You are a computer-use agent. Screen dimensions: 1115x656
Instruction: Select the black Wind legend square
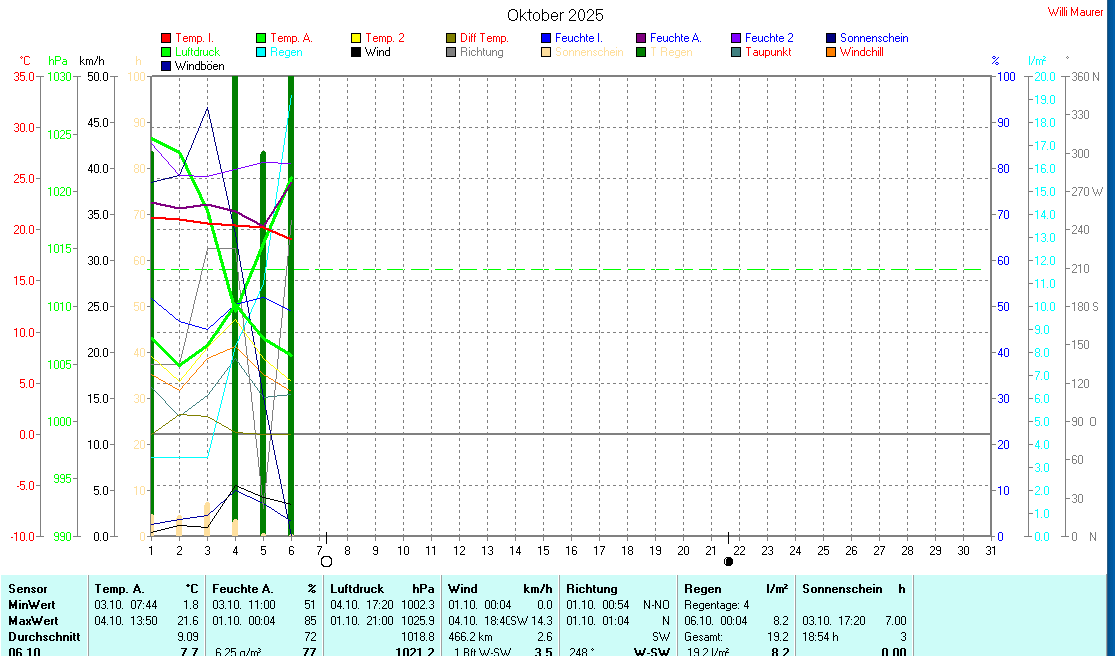[356, 52]
